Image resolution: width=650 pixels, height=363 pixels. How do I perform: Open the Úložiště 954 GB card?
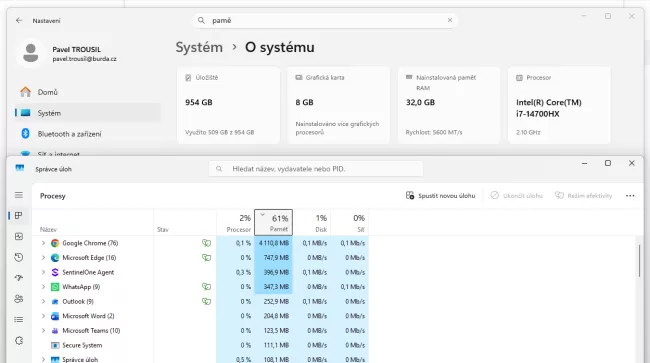tap(228, 105)
